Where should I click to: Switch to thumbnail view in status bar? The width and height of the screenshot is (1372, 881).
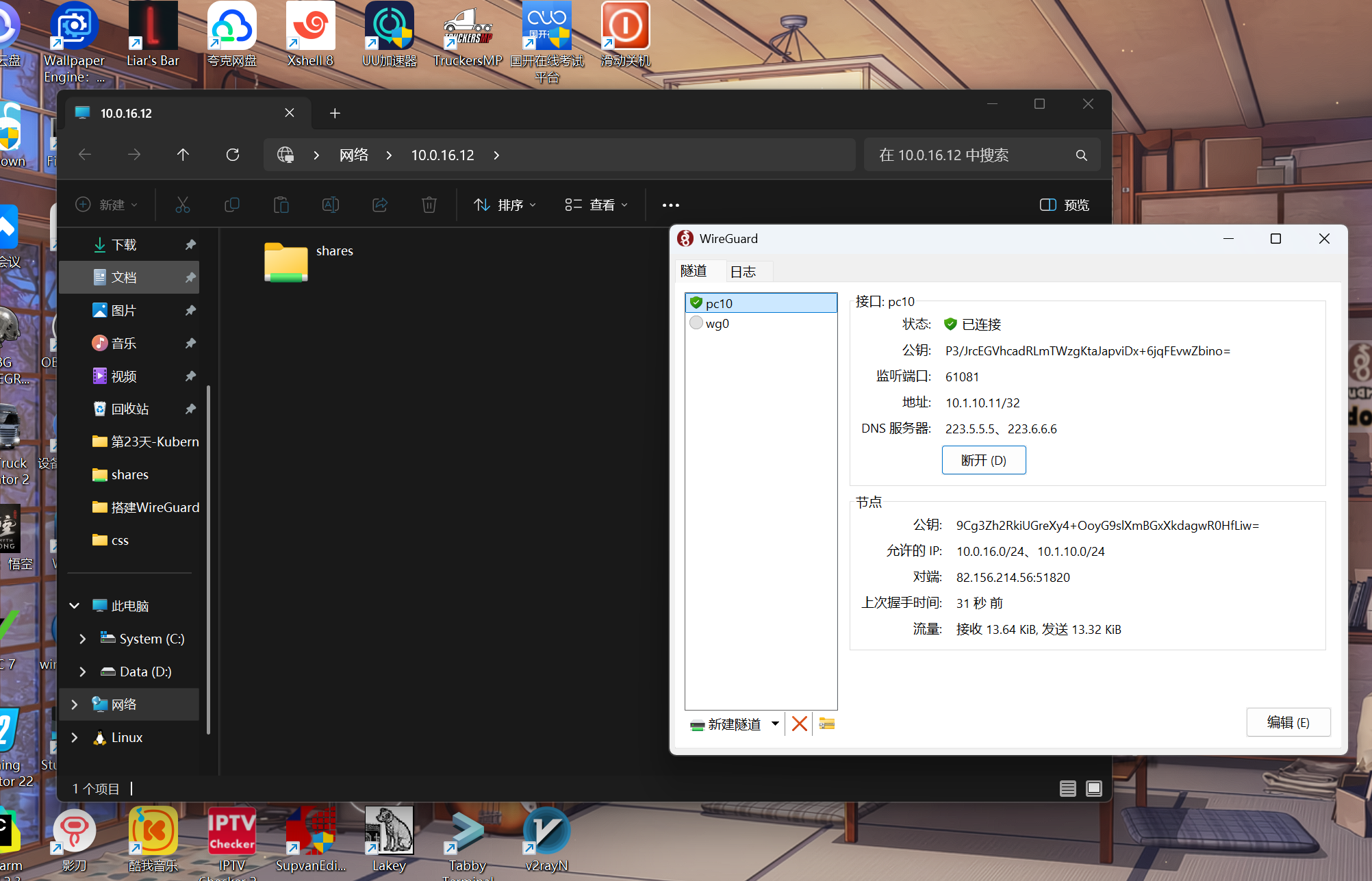pyautogui.click(x=1094, y=789)
